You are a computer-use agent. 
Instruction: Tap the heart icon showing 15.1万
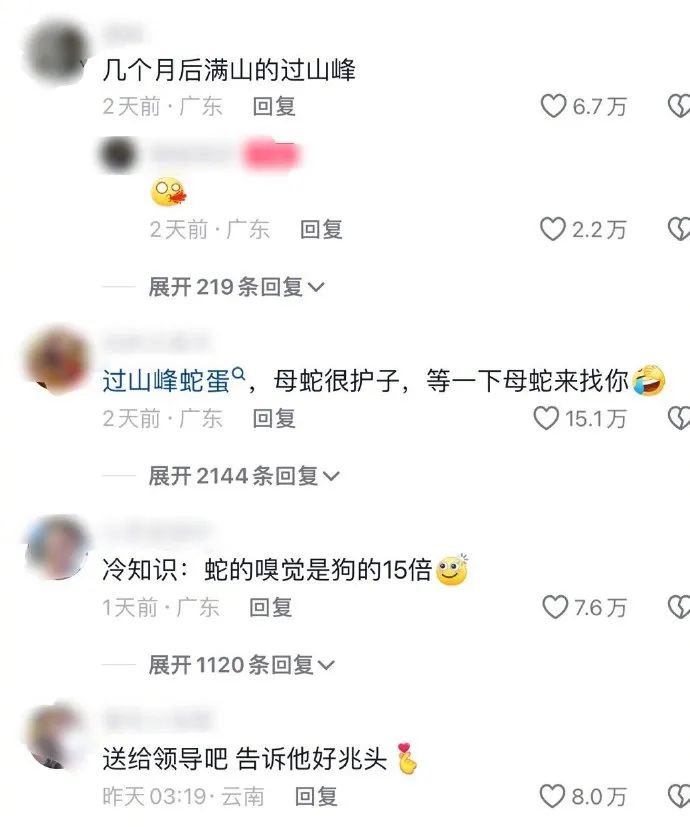546,418
